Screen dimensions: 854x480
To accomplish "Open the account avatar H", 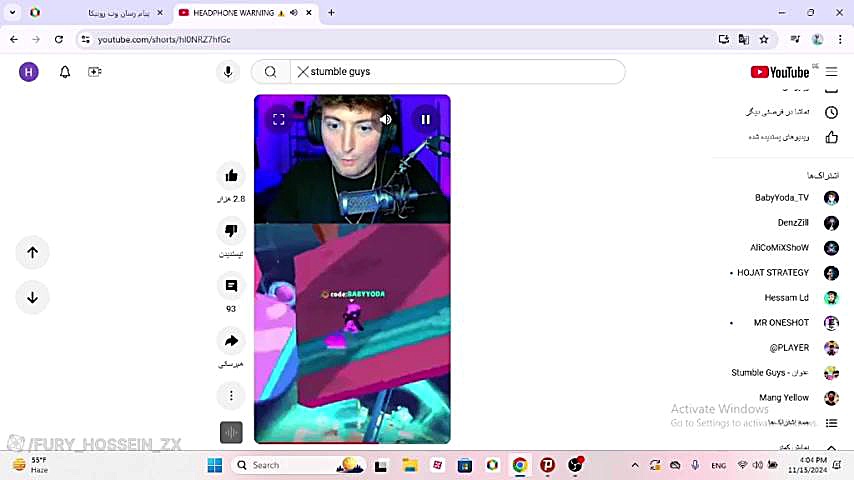I will [x=29, y=71].
